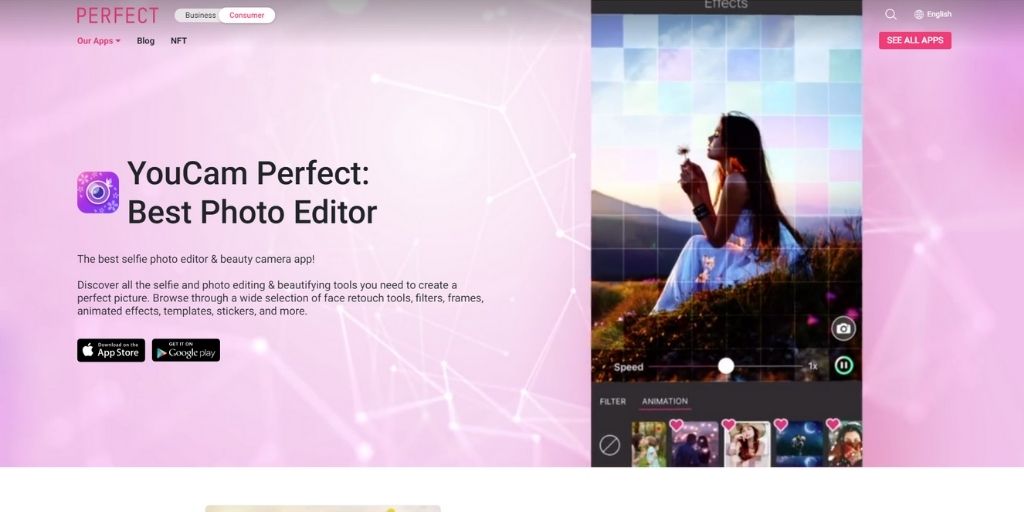1024x512 pixels.
Task: Select the blue moon night thumbnail
Action: coord(799,444)
